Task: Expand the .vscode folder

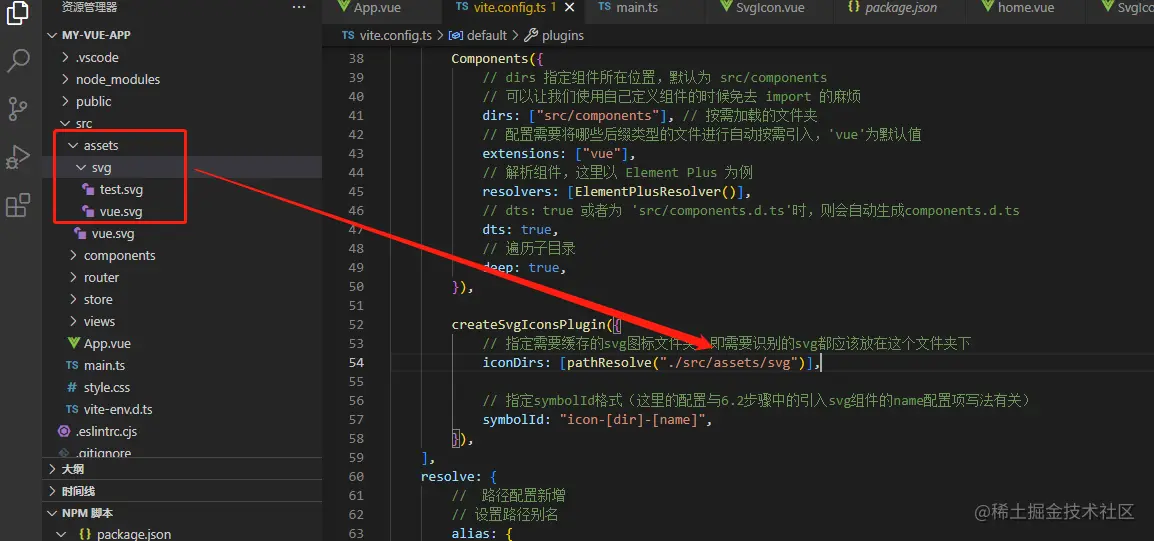Action: point(182,57)
